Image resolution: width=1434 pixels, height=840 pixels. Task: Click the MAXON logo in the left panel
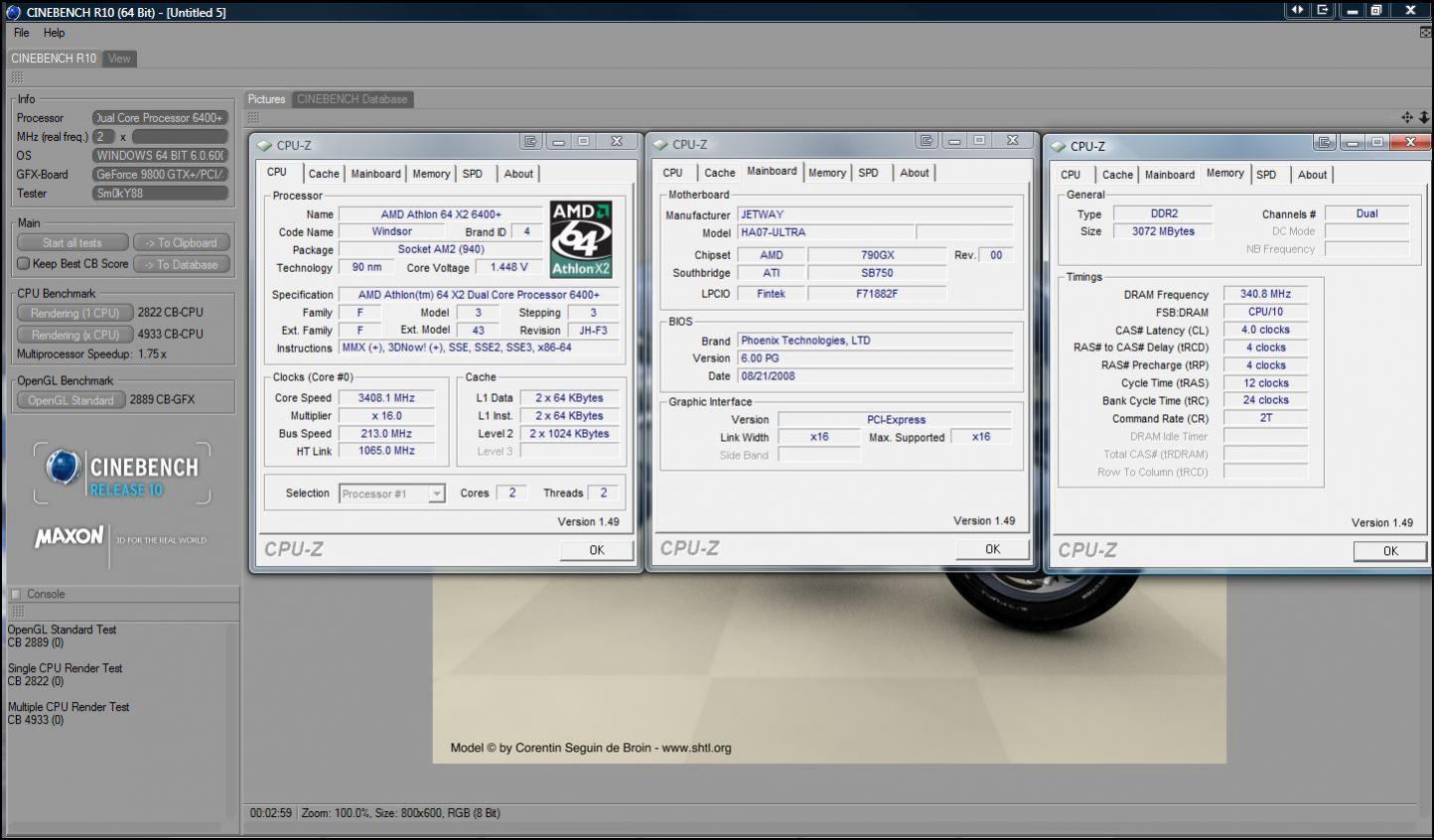click(x=120, y=537)
